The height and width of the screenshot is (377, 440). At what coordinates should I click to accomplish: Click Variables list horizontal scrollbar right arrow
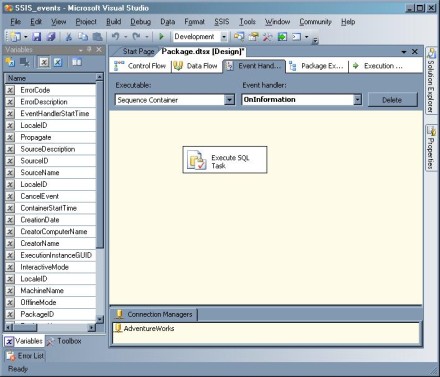coord(92,328)
